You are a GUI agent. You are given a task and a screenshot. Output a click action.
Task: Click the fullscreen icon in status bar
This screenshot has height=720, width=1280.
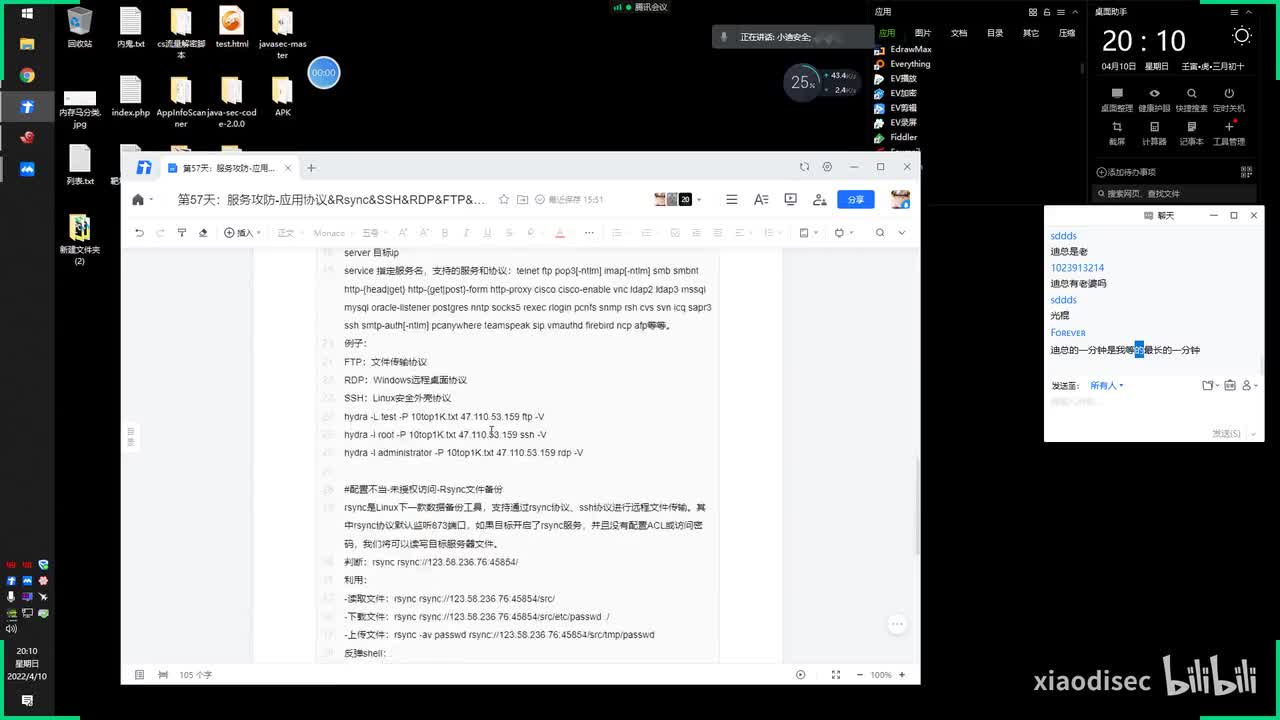(836, 675)
